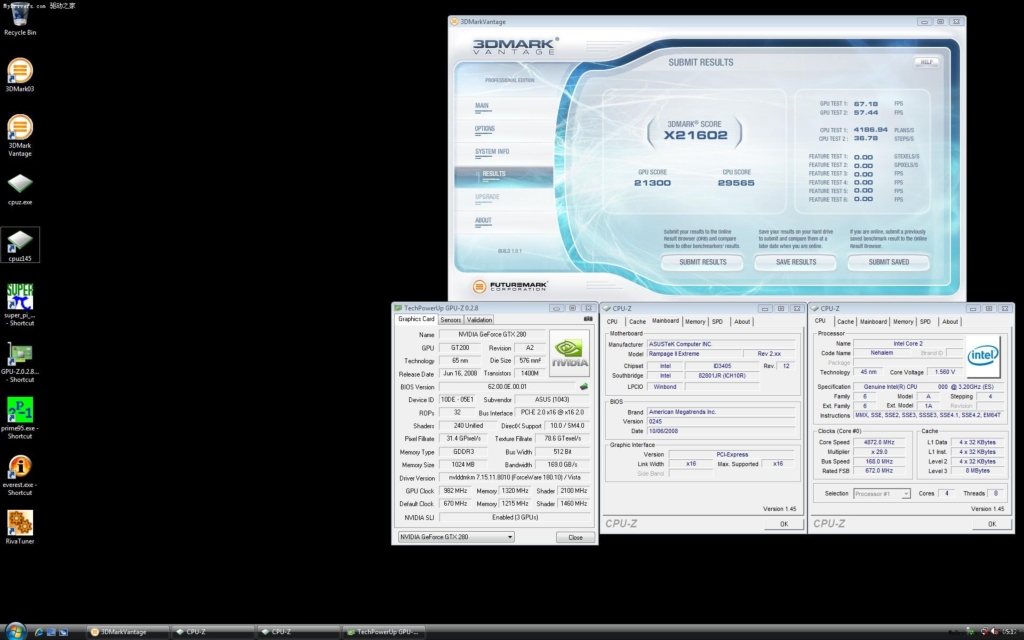The width and height of the screenshot is (1024, 640).
Task: Click the Intel Core 2 processor name field
Action: [x=908, y=343]
